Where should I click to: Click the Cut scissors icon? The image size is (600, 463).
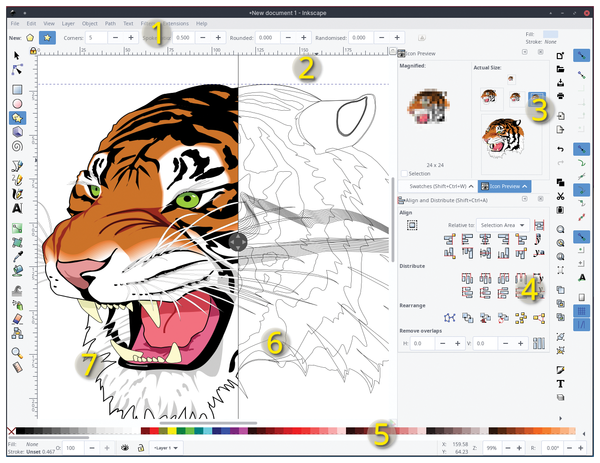[x=561, y=196]
